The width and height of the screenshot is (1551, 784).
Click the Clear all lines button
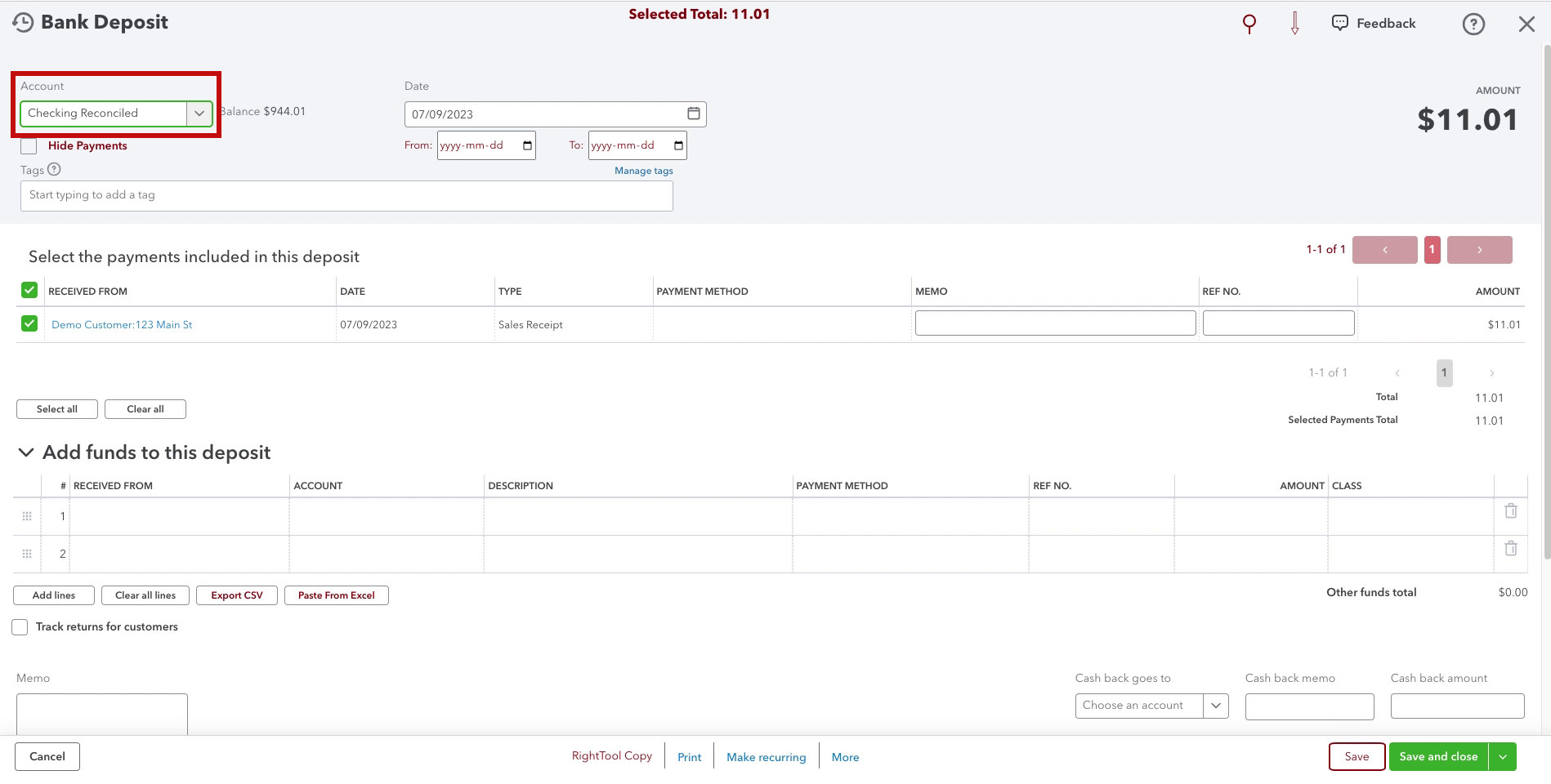(145, 595)
